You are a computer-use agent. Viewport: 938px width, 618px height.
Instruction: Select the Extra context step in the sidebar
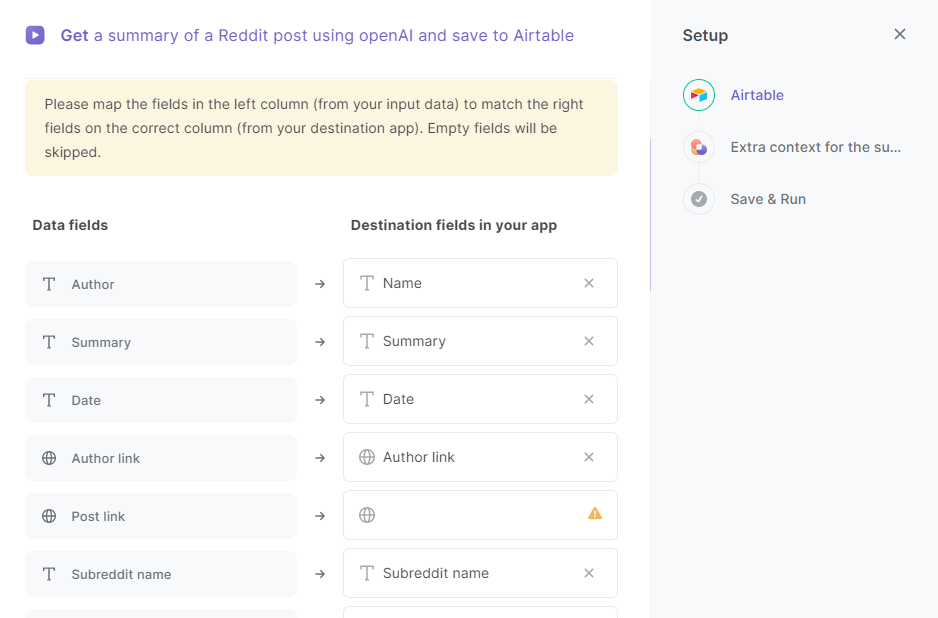(816, 146)
